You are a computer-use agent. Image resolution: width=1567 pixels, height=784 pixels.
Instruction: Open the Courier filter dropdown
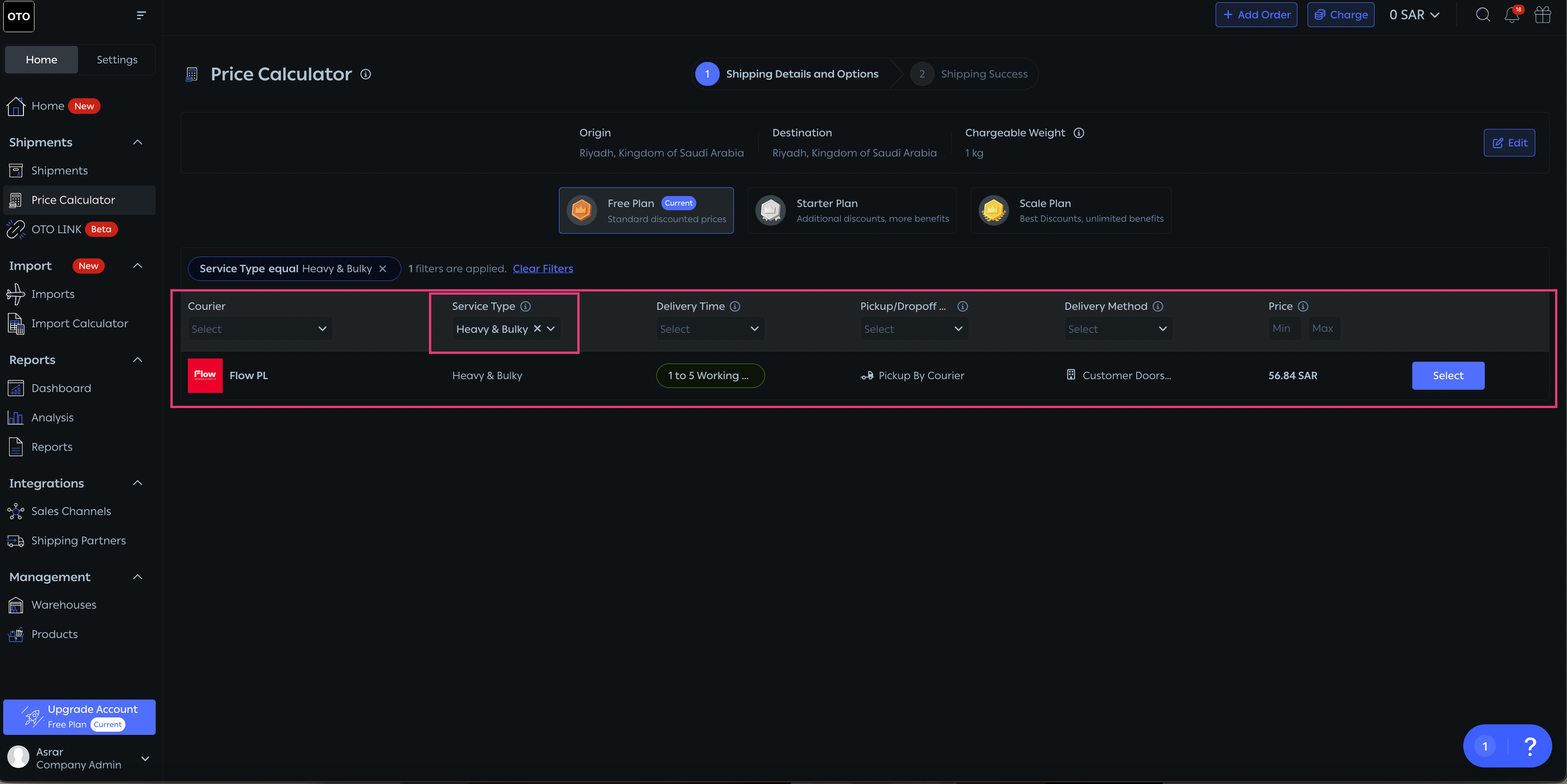pos(260,329)
